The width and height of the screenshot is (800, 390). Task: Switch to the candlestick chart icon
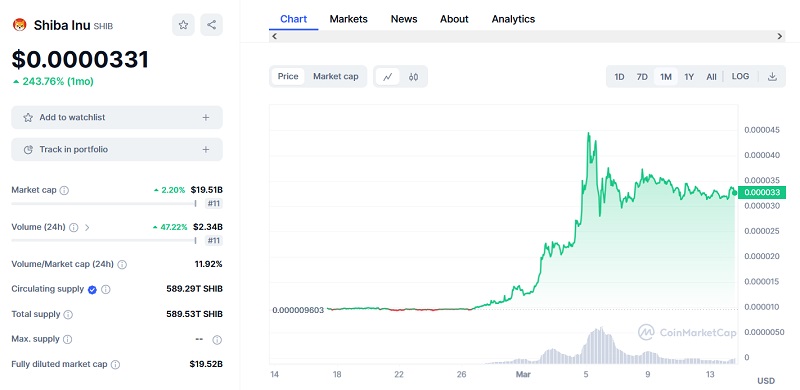413,77
